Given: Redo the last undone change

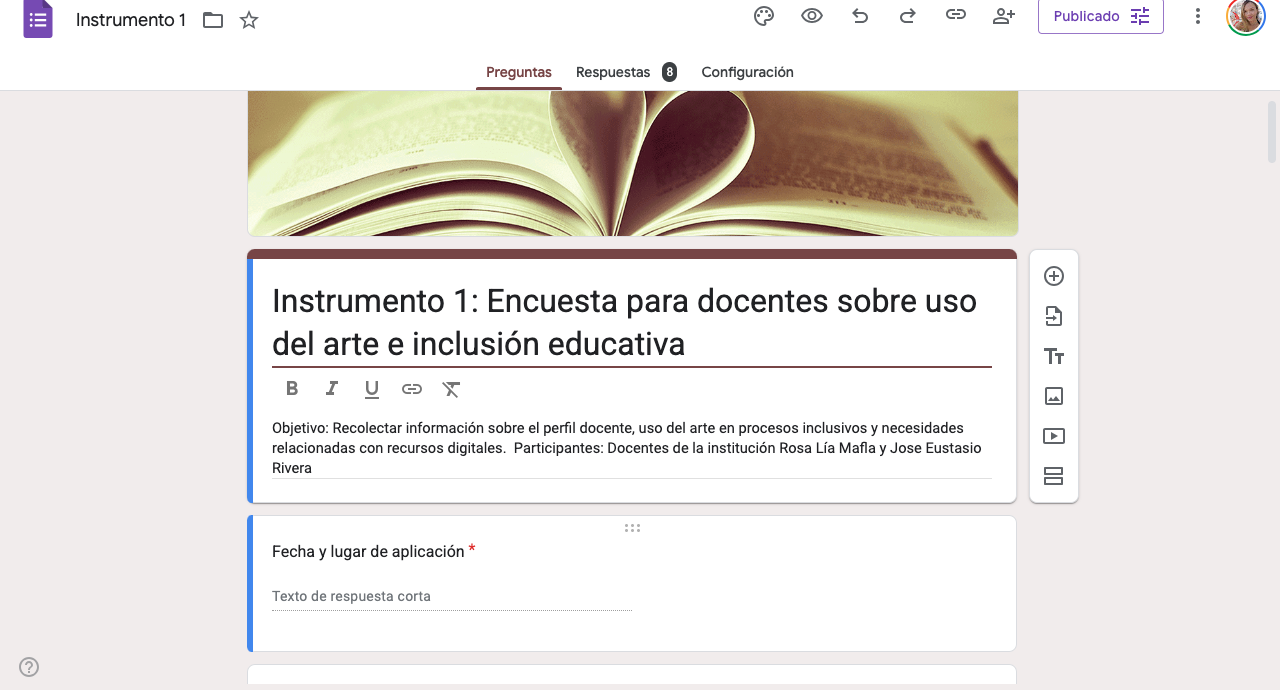Looking at the screenshot, I should pos(908,16).
